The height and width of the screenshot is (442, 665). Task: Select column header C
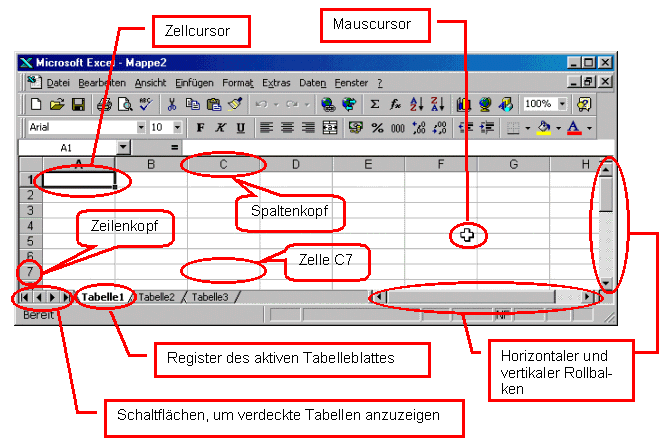[x=223, y=164]
